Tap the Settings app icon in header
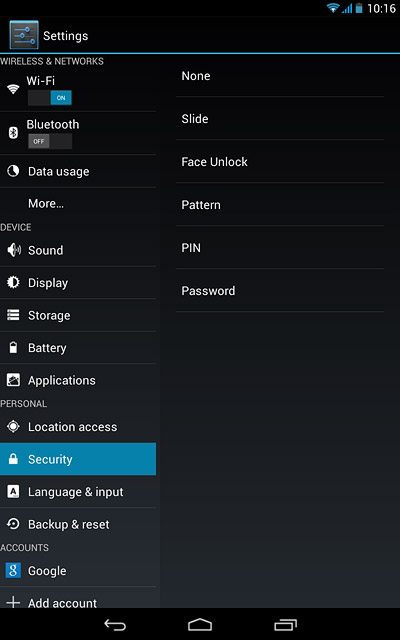 click(x=24, y=35)
